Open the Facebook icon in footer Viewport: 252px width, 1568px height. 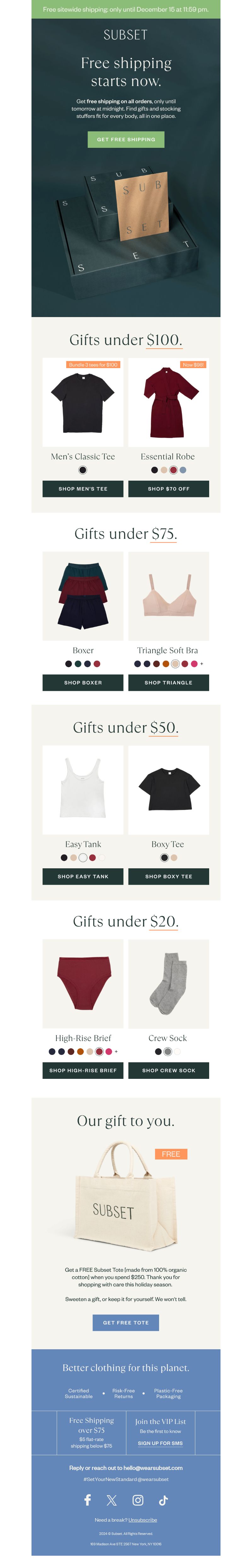coord(88,1499)
